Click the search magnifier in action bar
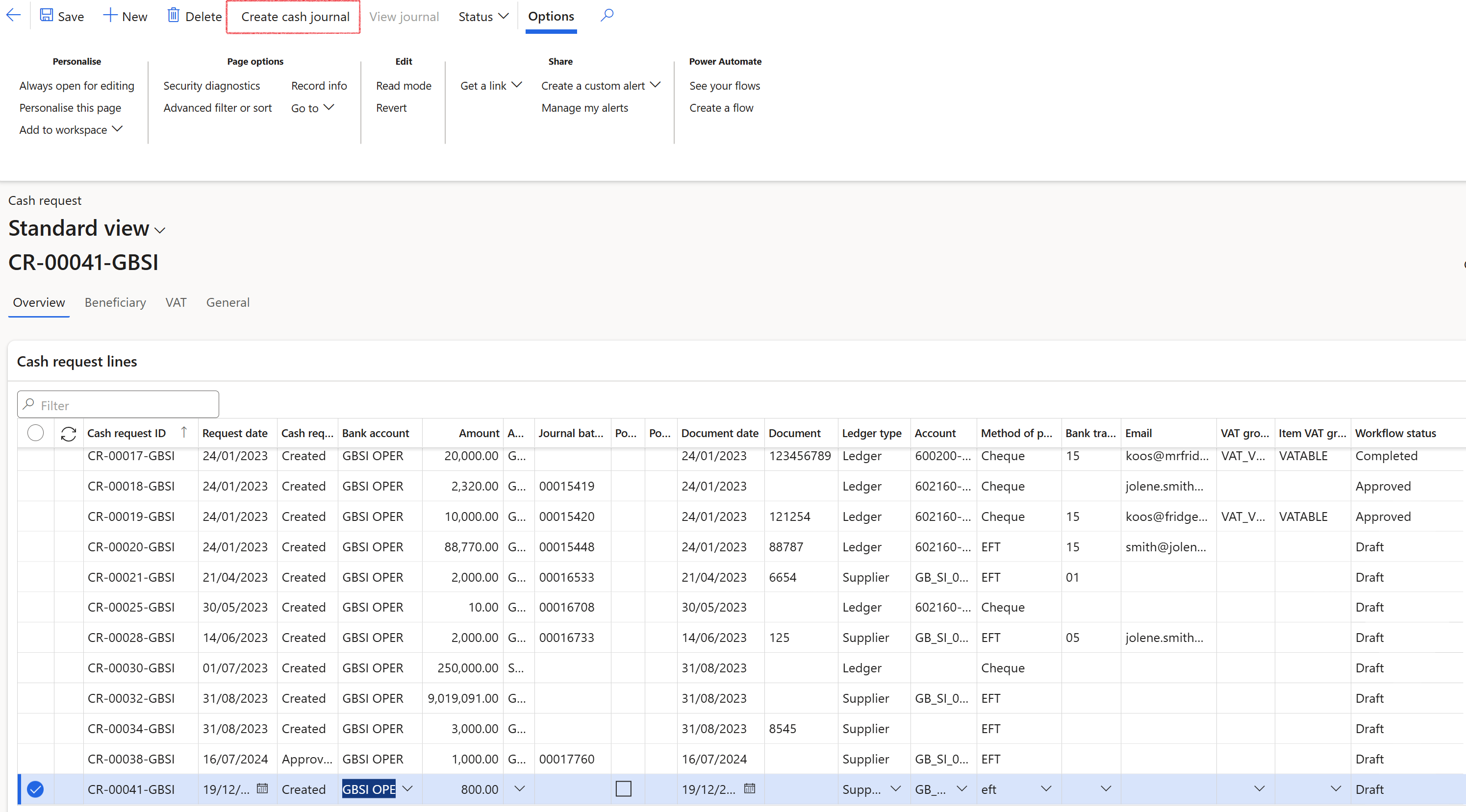 pos(607,15)
